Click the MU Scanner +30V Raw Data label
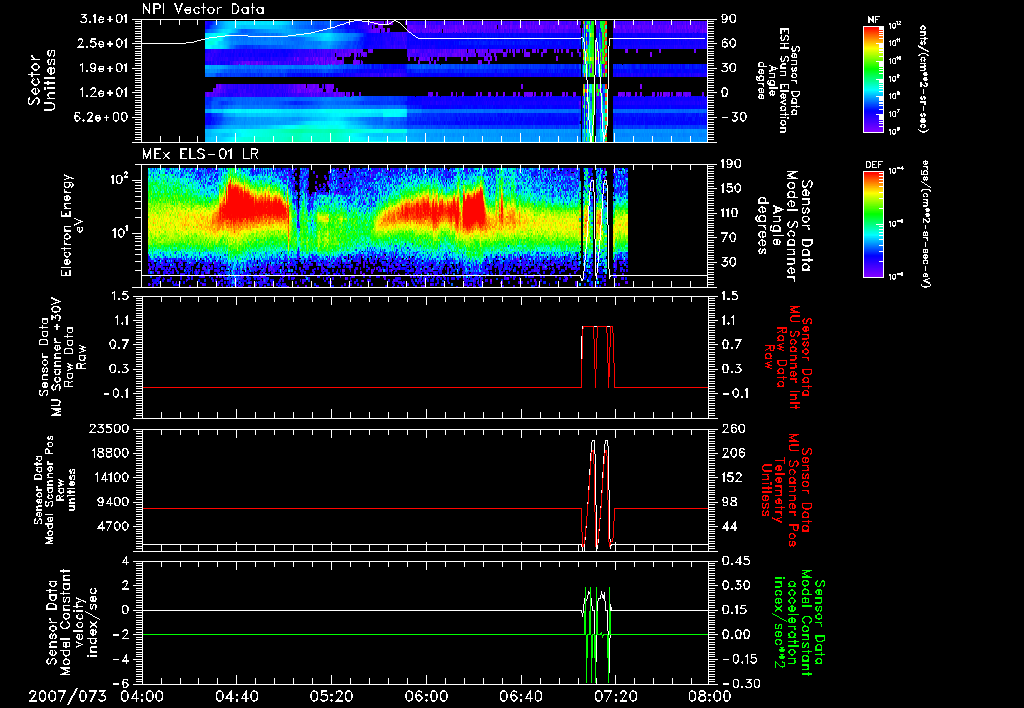The height and width of the screenshot is (708, 1024). [x=63, y=357]
